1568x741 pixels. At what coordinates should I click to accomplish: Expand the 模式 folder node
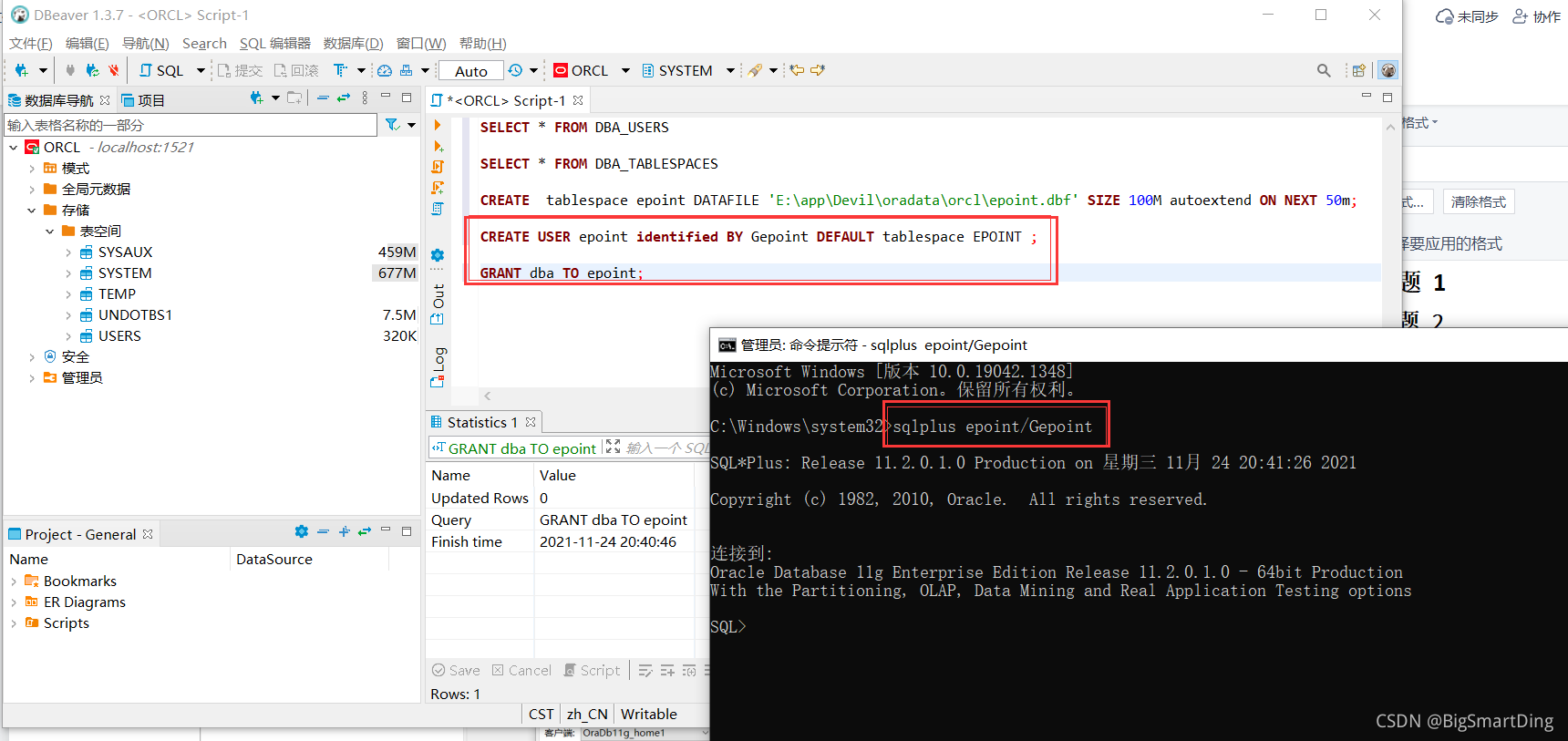(x=32, y=169)
